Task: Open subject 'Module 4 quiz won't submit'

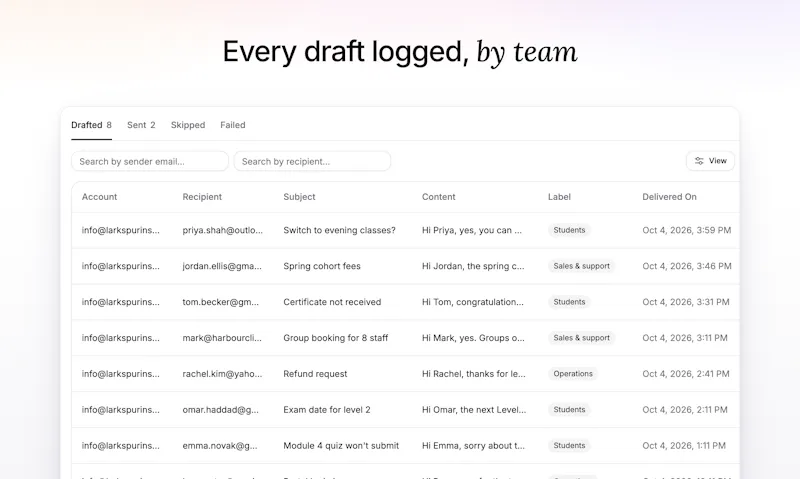Action: pyautogui.click(x=341, y=446)
